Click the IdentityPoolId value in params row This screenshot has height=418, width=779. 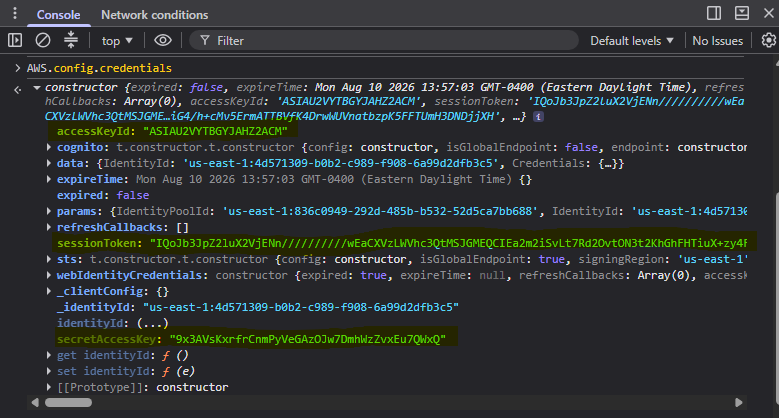380,211
